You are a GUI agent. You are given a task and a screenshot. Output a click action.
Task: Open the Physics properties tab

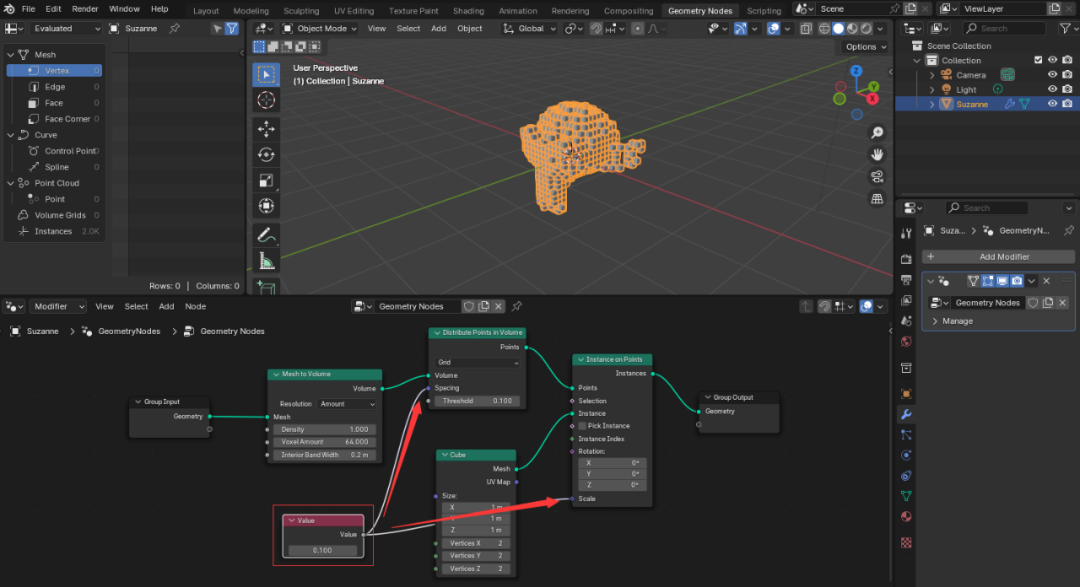(x=906, y=455)
